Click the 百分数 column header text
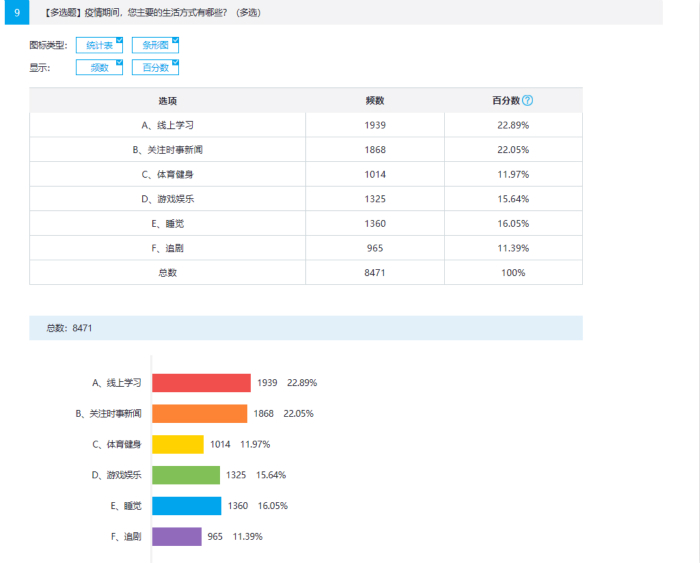This screenshot has width=700, height=563. 505,101
